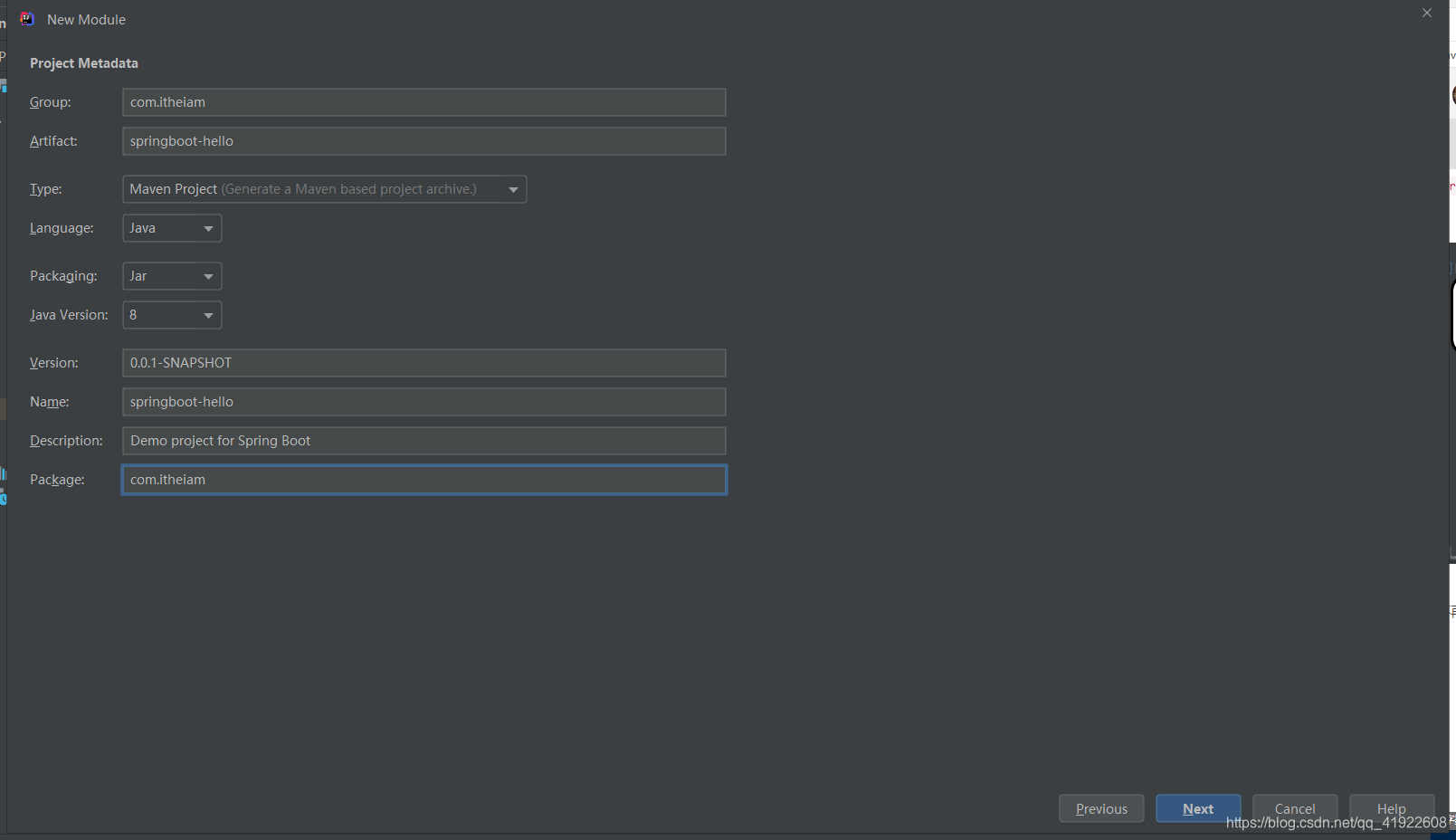
Task: Click the Type label
Action: click(x=46, y=189)
